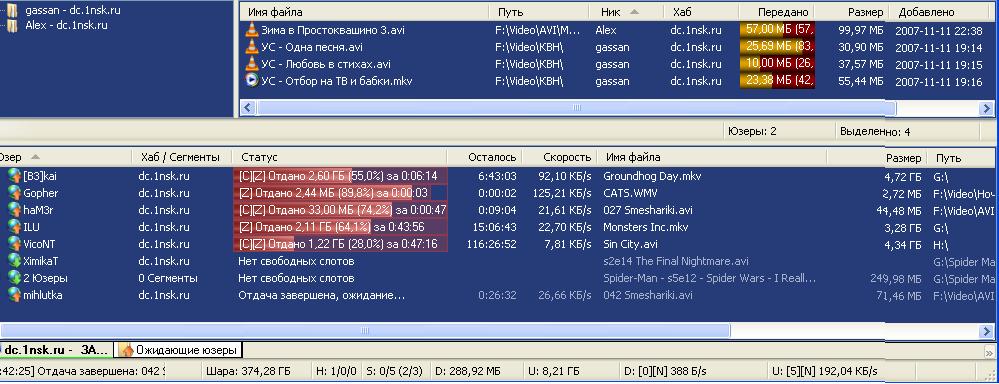Viewport: 999px width, 384px height.
Task: Click right arrow of upload queue scrollbar
Action: (986, 108)
